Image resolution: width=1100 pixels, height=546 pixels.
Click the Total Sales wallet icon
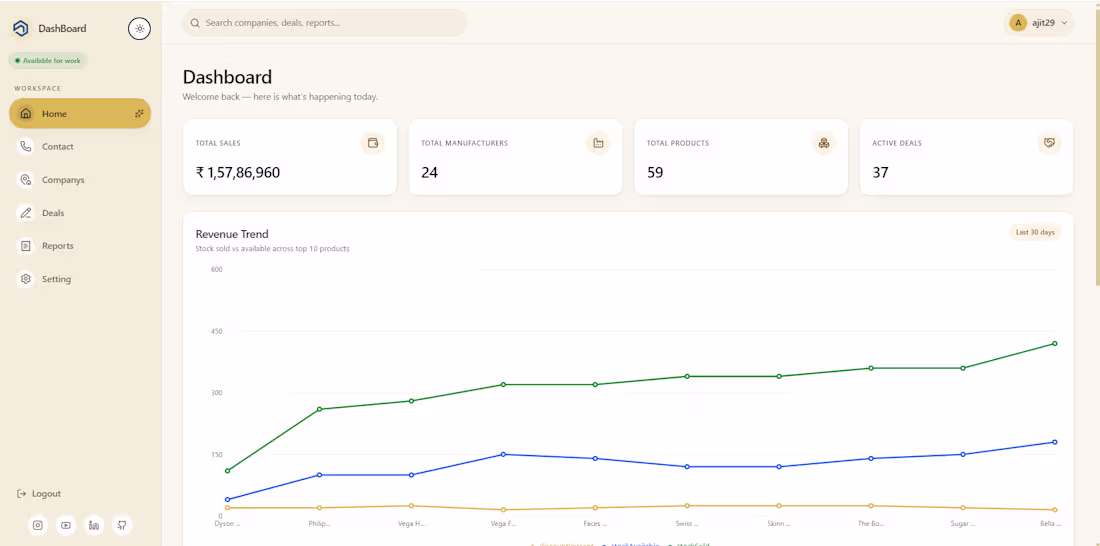(373, 143)
